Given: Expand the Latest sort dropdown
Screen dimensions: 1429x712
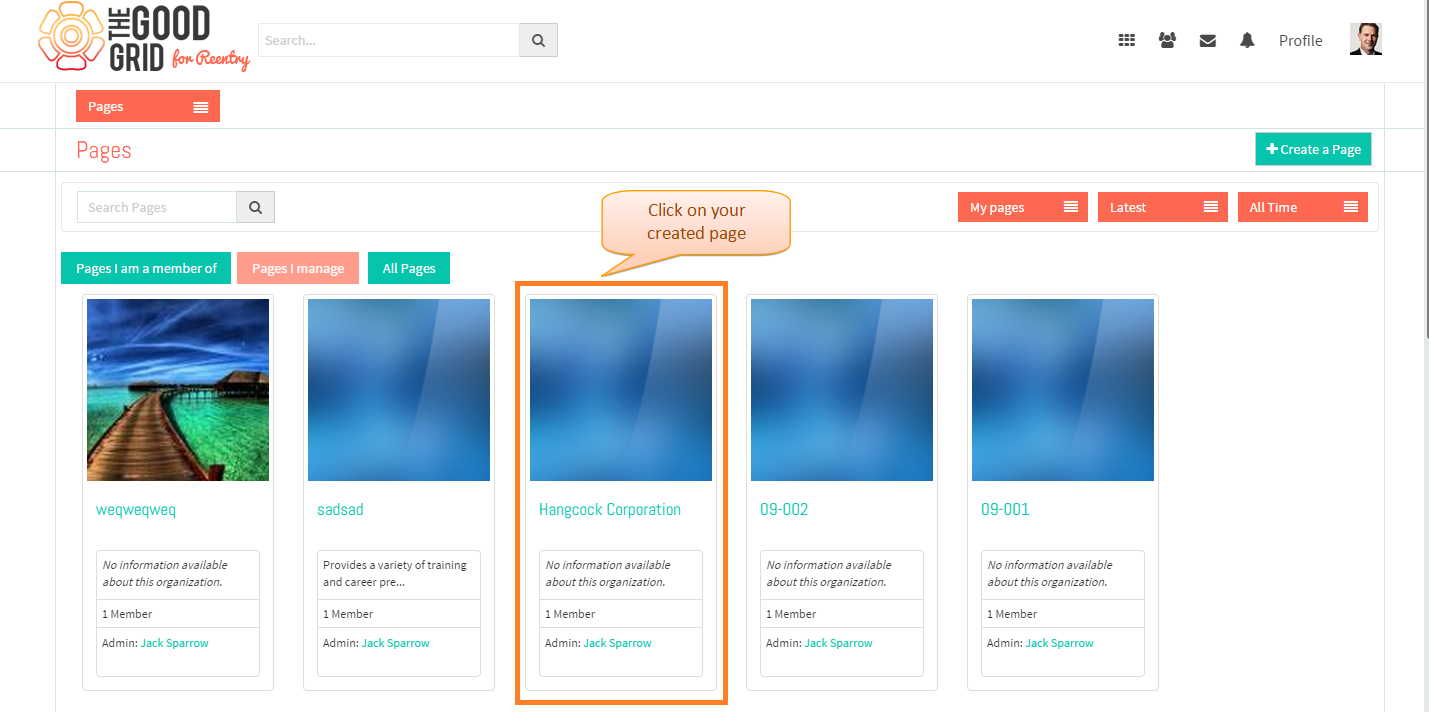Looking at the screenshot, I should (1163, 207).
